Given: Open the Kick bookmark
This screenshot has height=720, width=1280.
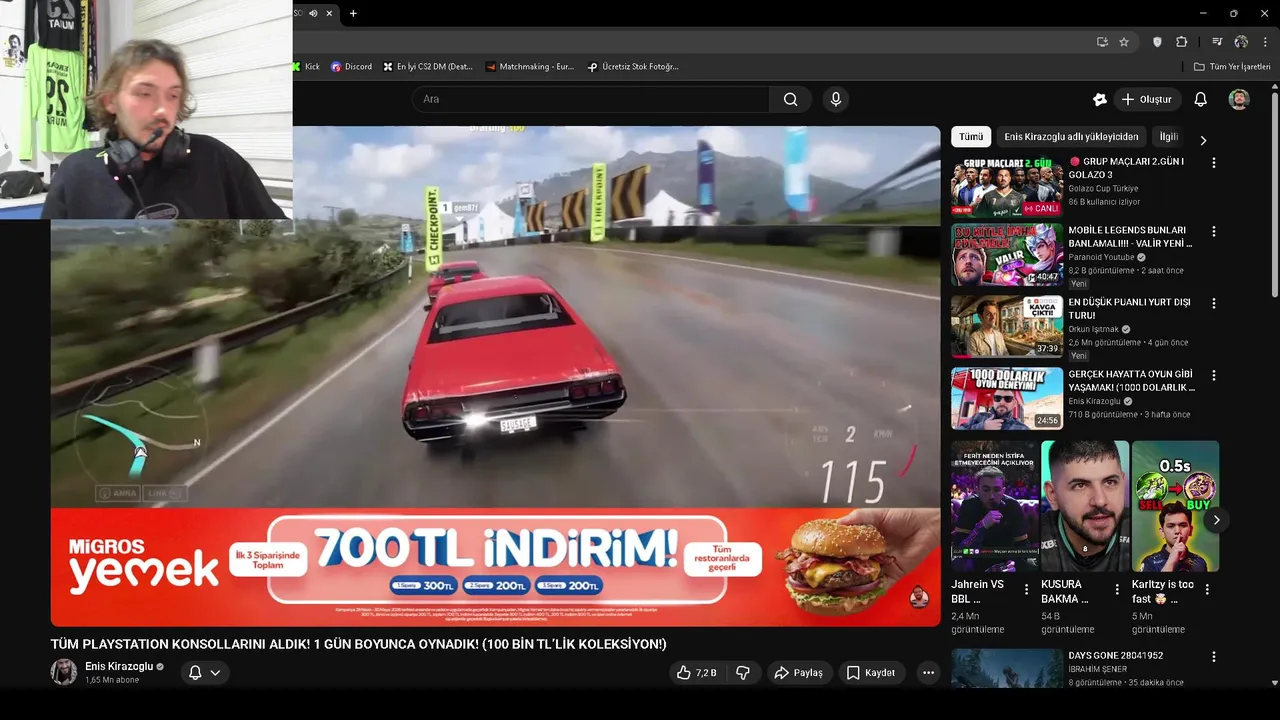Looking at the screenshot, I should tap(306, 67).
